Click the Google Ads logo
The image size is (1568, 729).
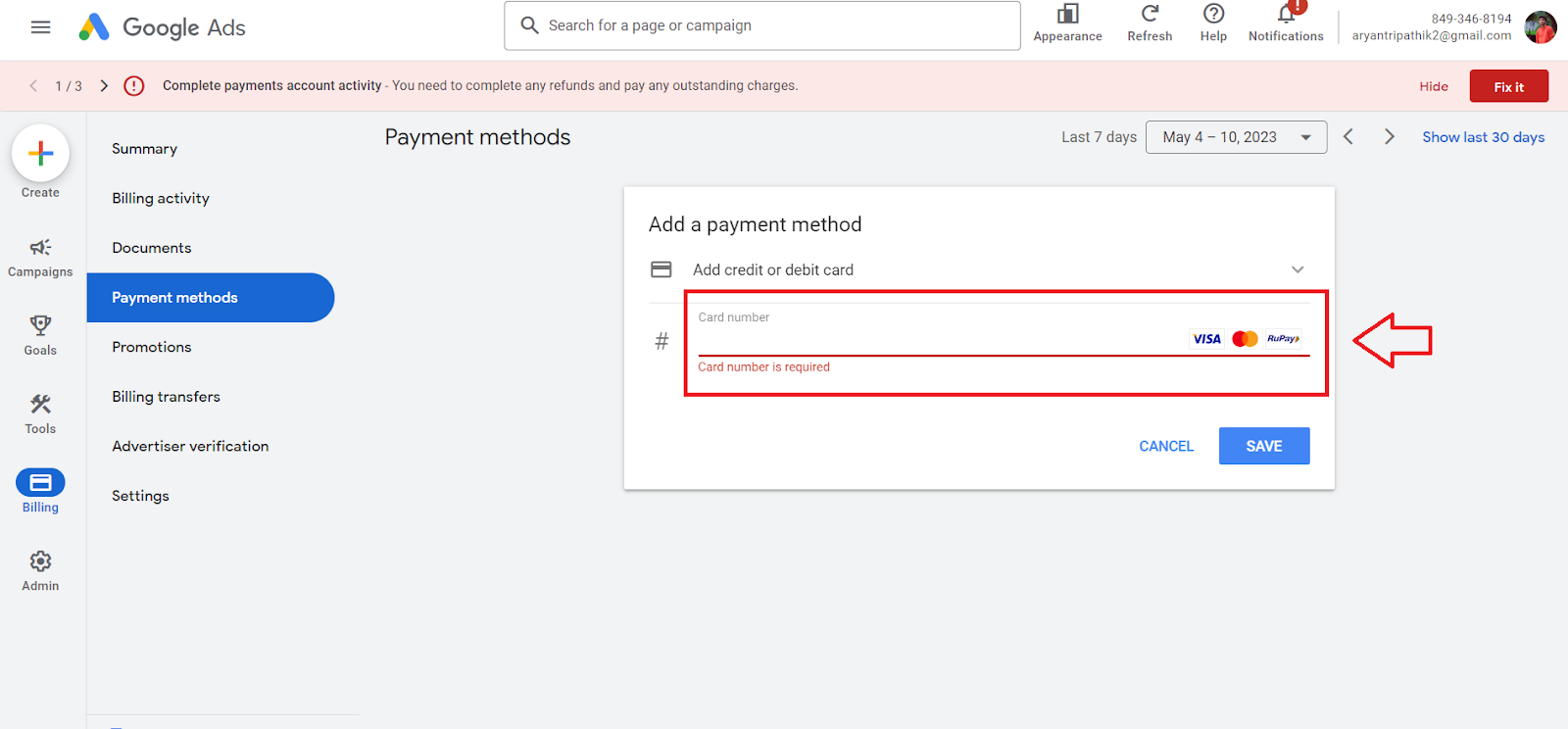163,27
